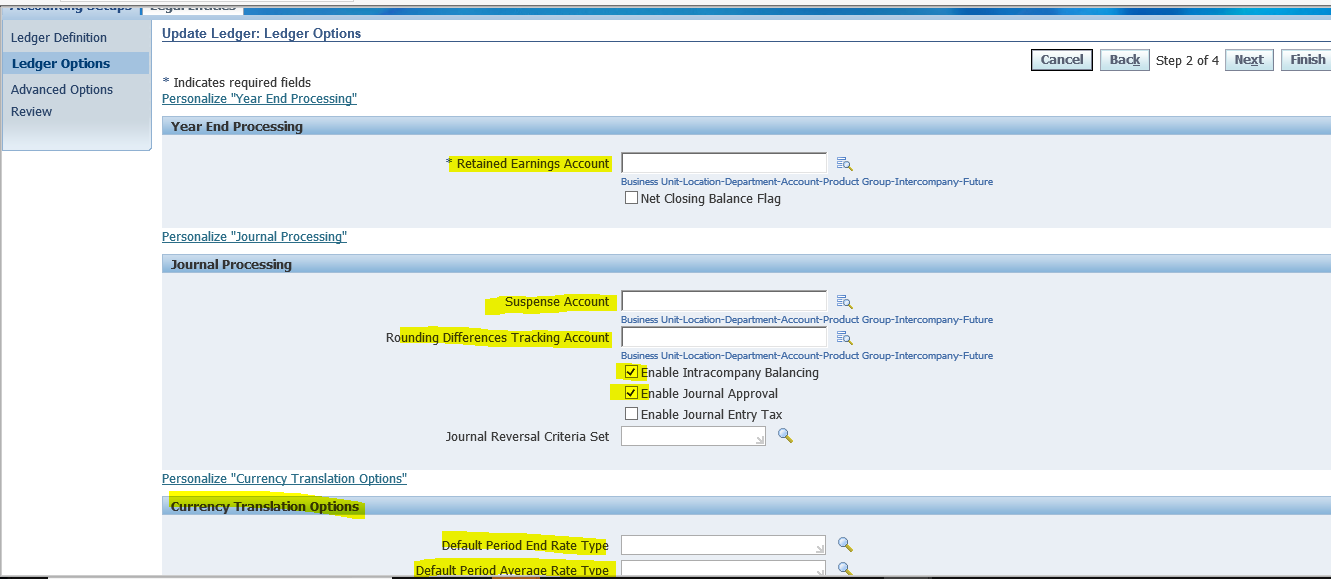Open Default Period End Rate Type search icon
1331x579 pixels.
click(x=845, y=544)
